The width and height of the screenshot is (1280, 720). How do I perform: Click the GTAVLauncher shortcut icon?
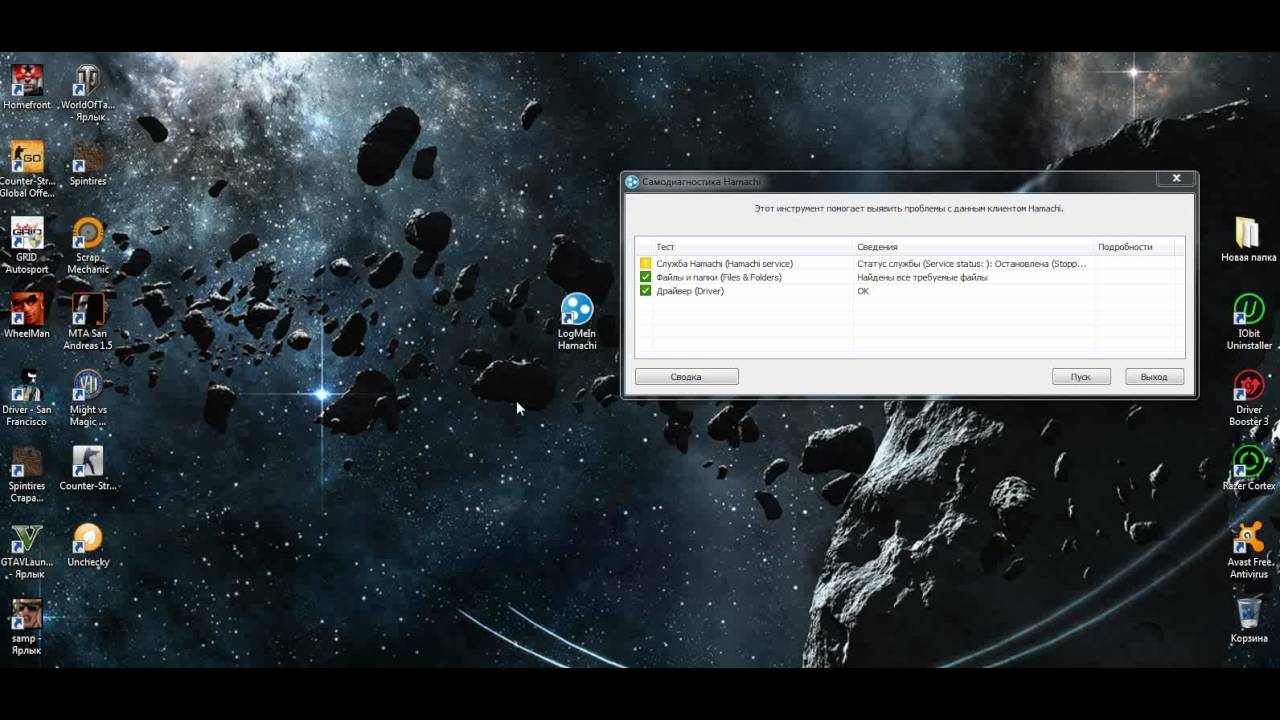(27, 549)
